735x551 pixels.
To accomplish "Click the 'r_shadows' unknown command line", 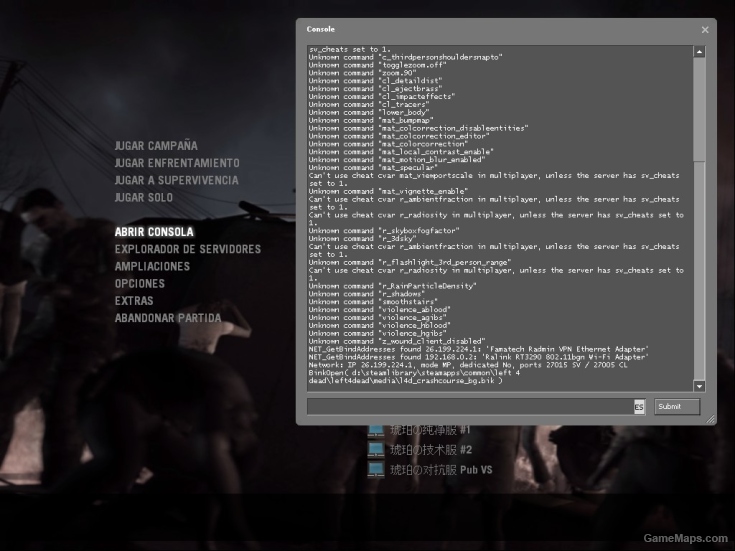I will (x=367, y=294).
